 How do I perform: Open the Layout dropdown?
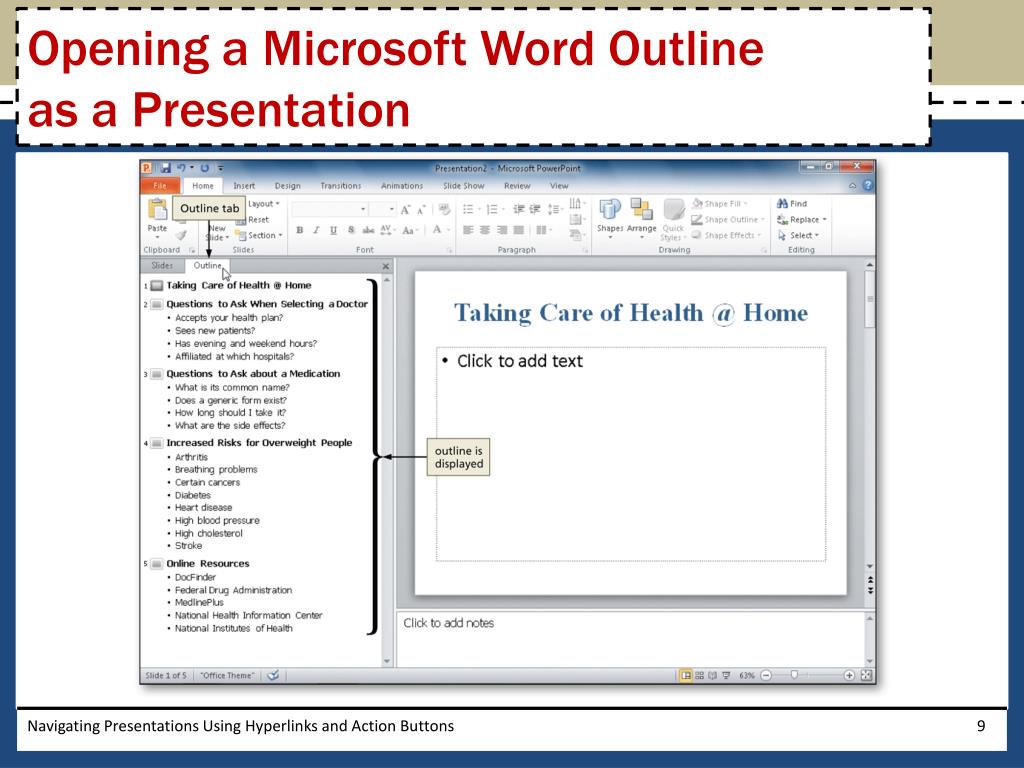click(263, 204)
